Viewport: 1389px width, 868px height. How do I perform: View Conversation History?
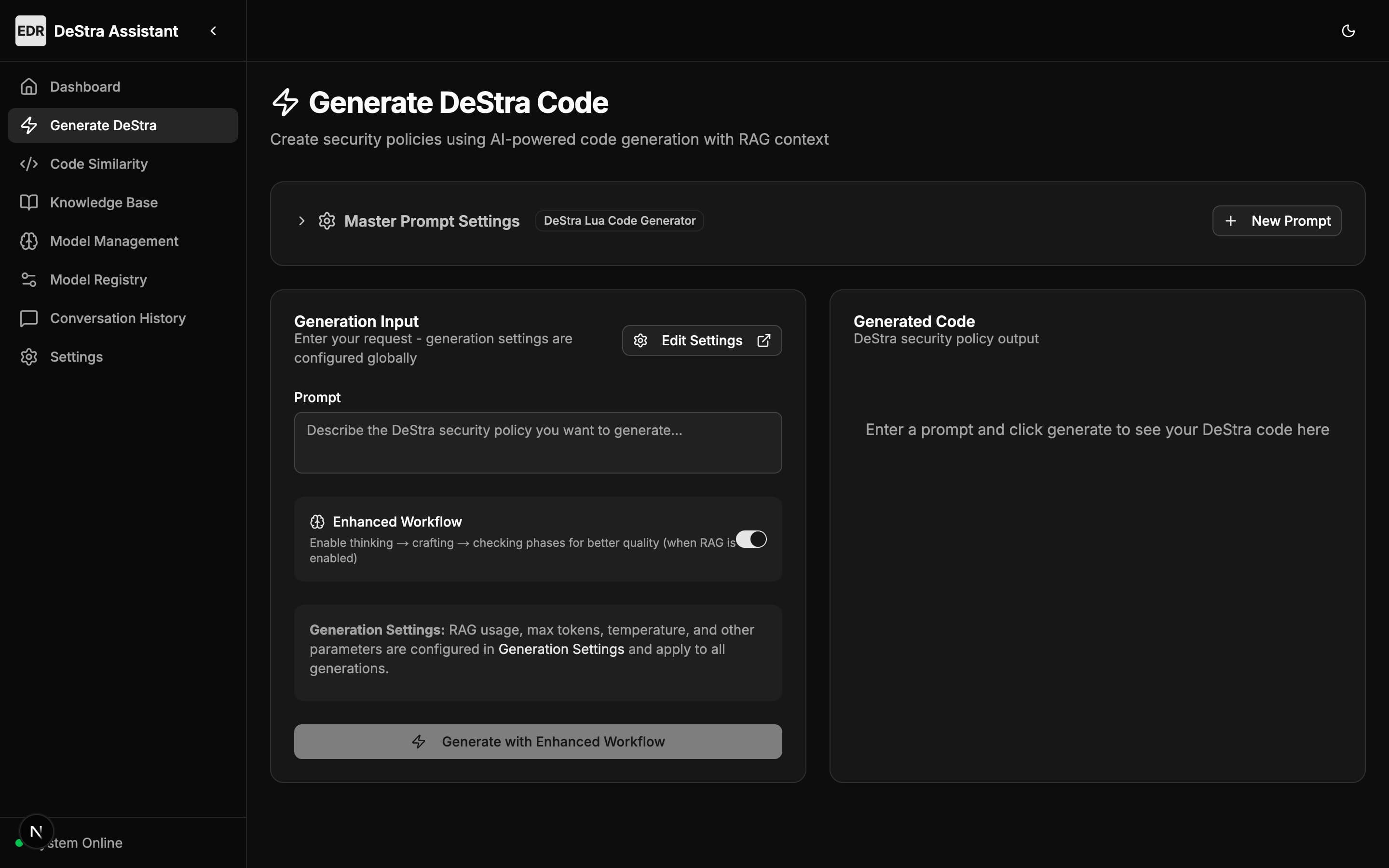click(123, 318)
